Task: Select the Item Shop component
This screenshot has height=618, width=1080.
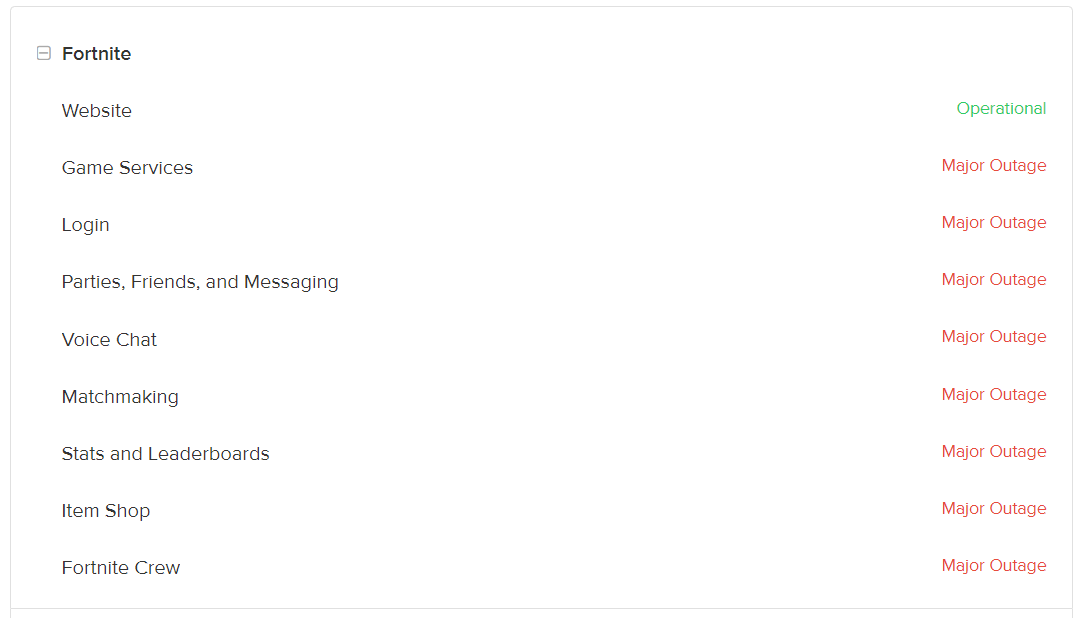Action: click(106, 511)
